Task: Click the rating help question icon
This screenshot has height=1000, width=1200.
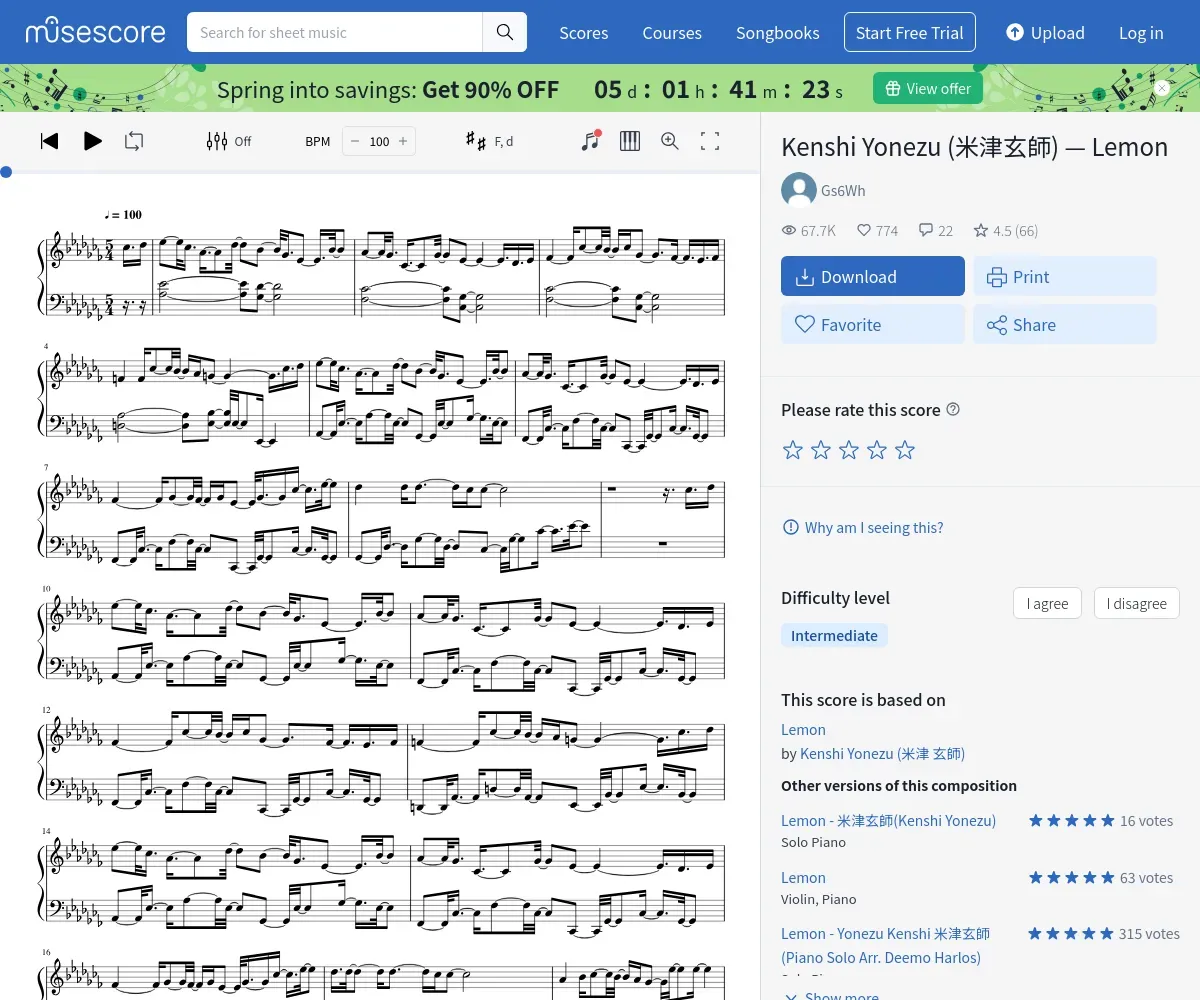Action: tap(953, 409)
